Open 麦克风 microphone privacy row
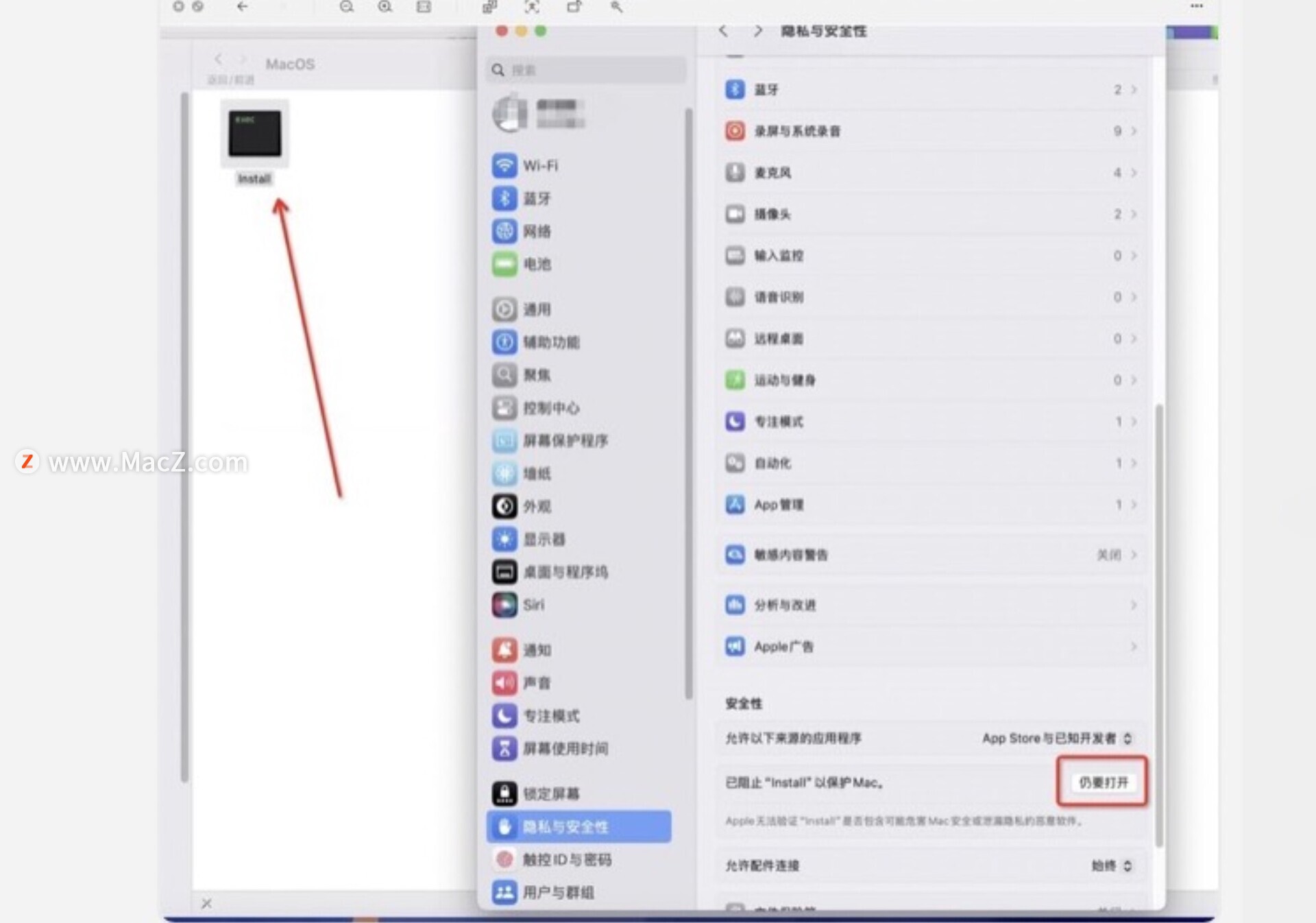The height and width of the screenshot is (923, 1316). 931,172
